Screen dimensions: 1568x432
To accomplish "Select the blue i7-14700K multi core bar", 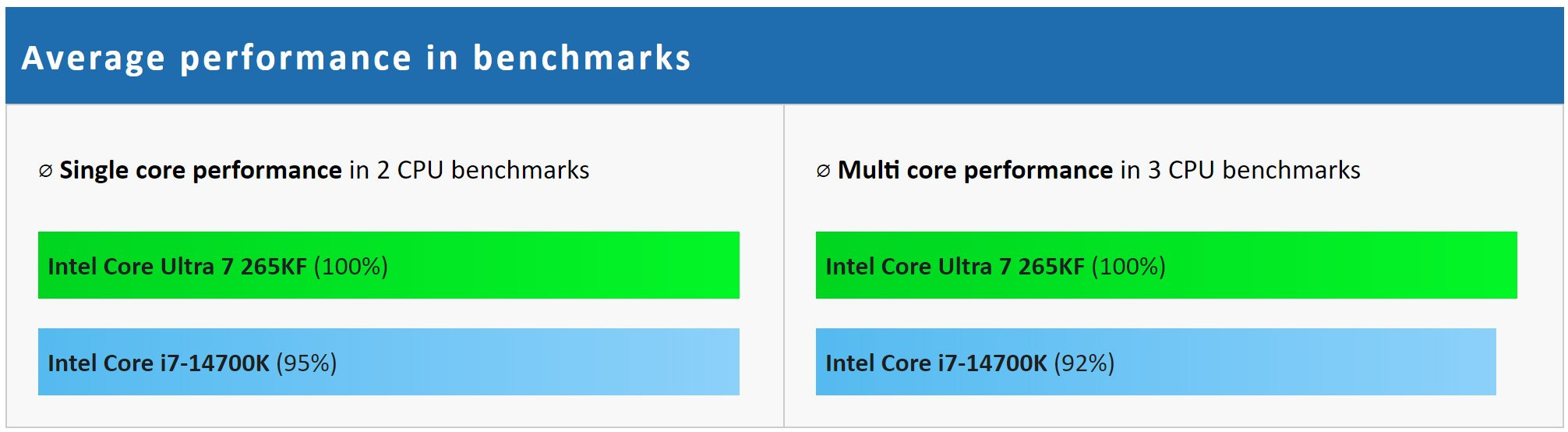I will tap(1156, 362).
